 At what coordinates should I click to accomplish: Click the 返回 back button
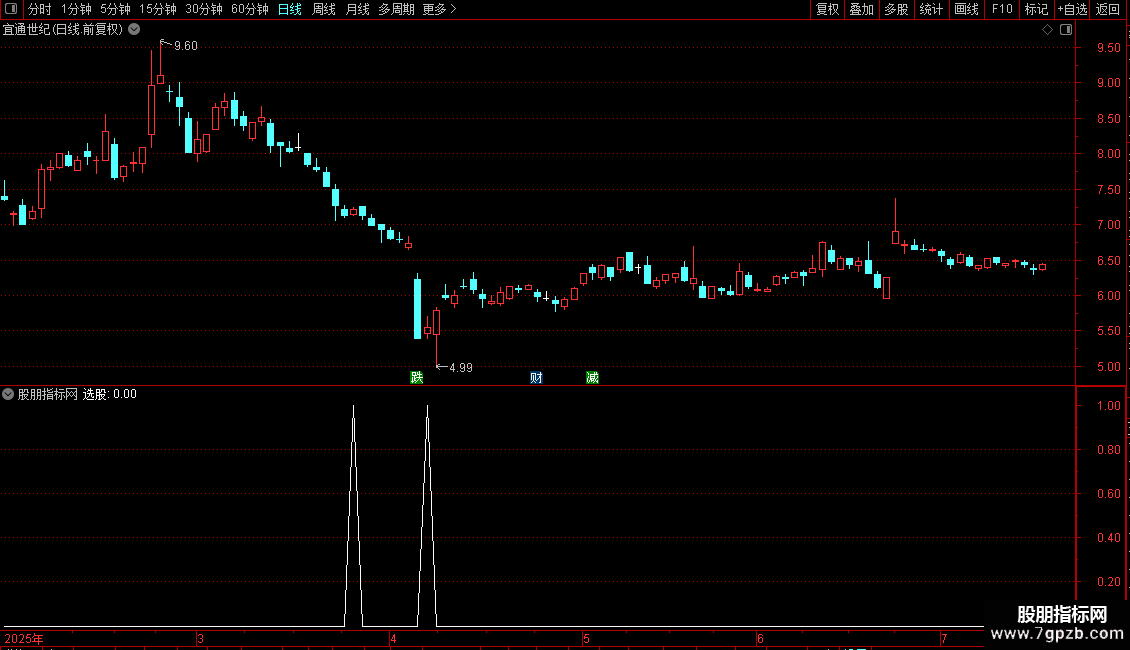[1108, 9]
